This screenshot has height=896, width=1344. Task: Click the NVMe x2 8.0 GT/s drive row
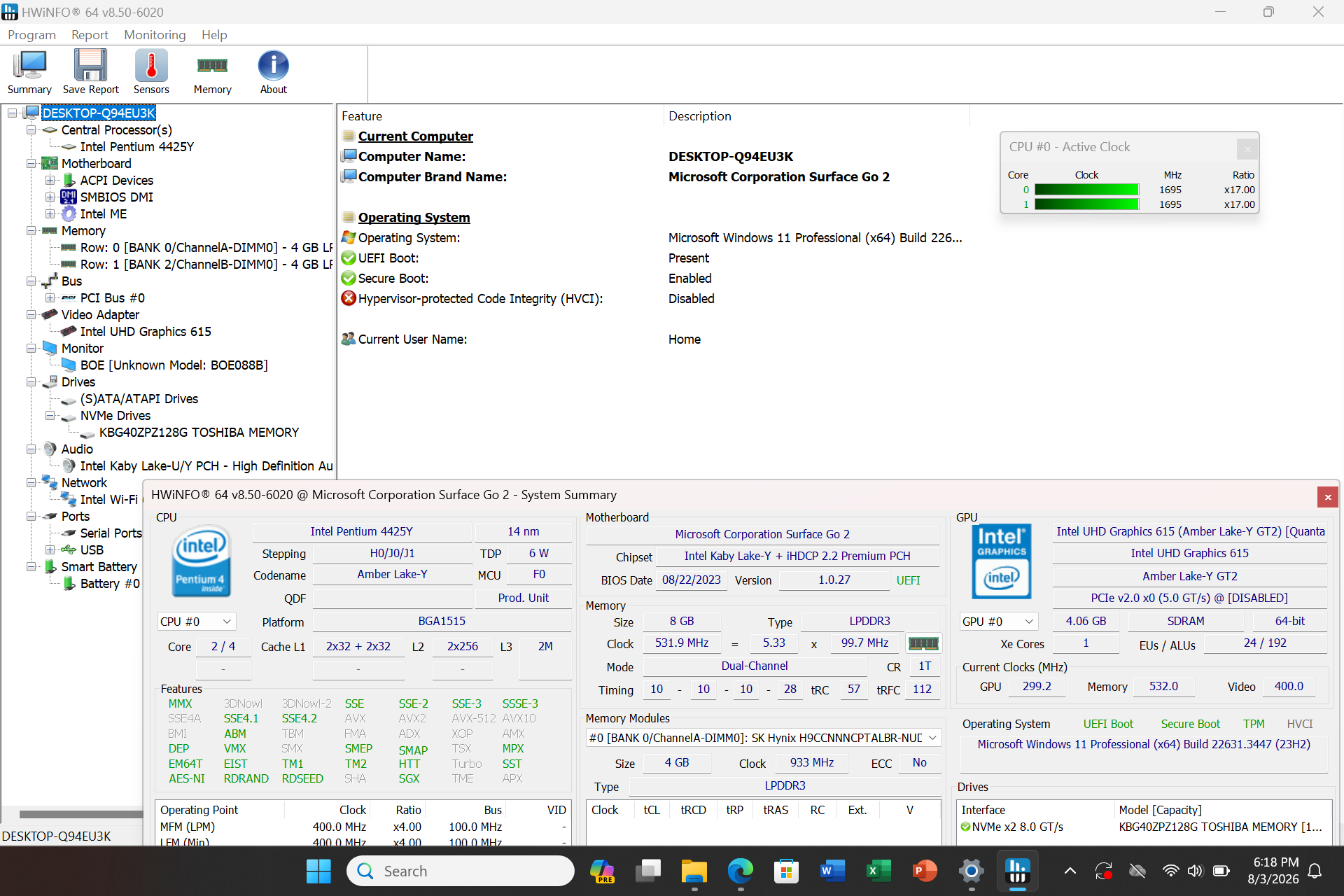point(1144,827)
